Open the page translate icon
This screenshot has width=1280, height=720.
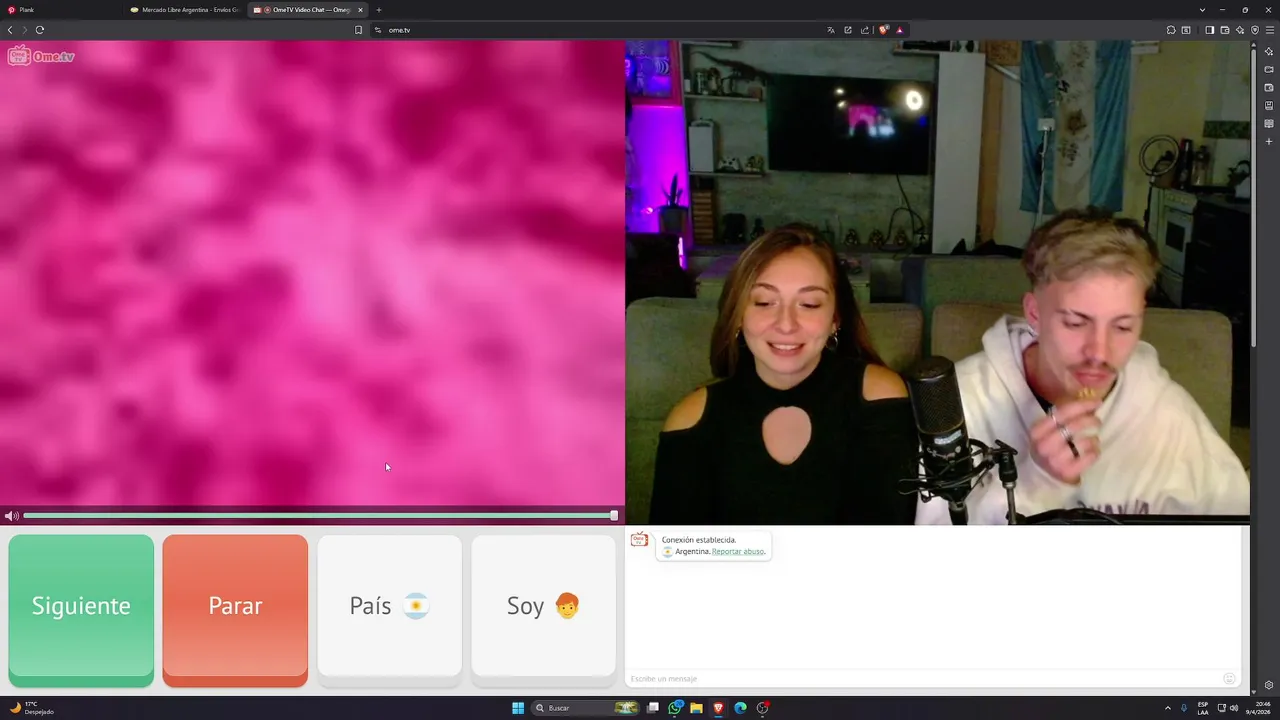831,30
